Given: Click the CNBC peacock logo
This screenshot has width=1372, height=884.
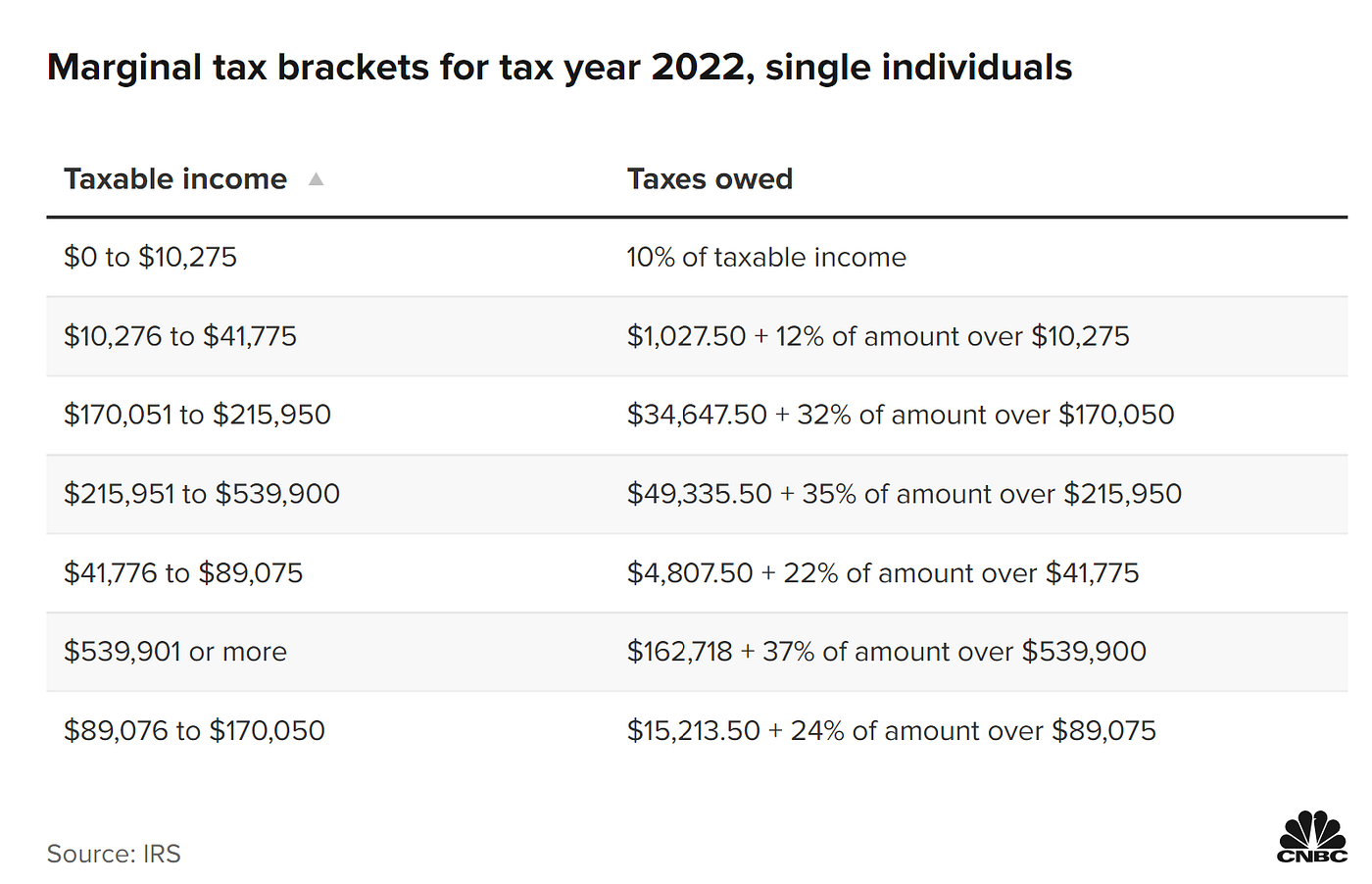Looking at the screenshot, I should [x=1312, y=836].
